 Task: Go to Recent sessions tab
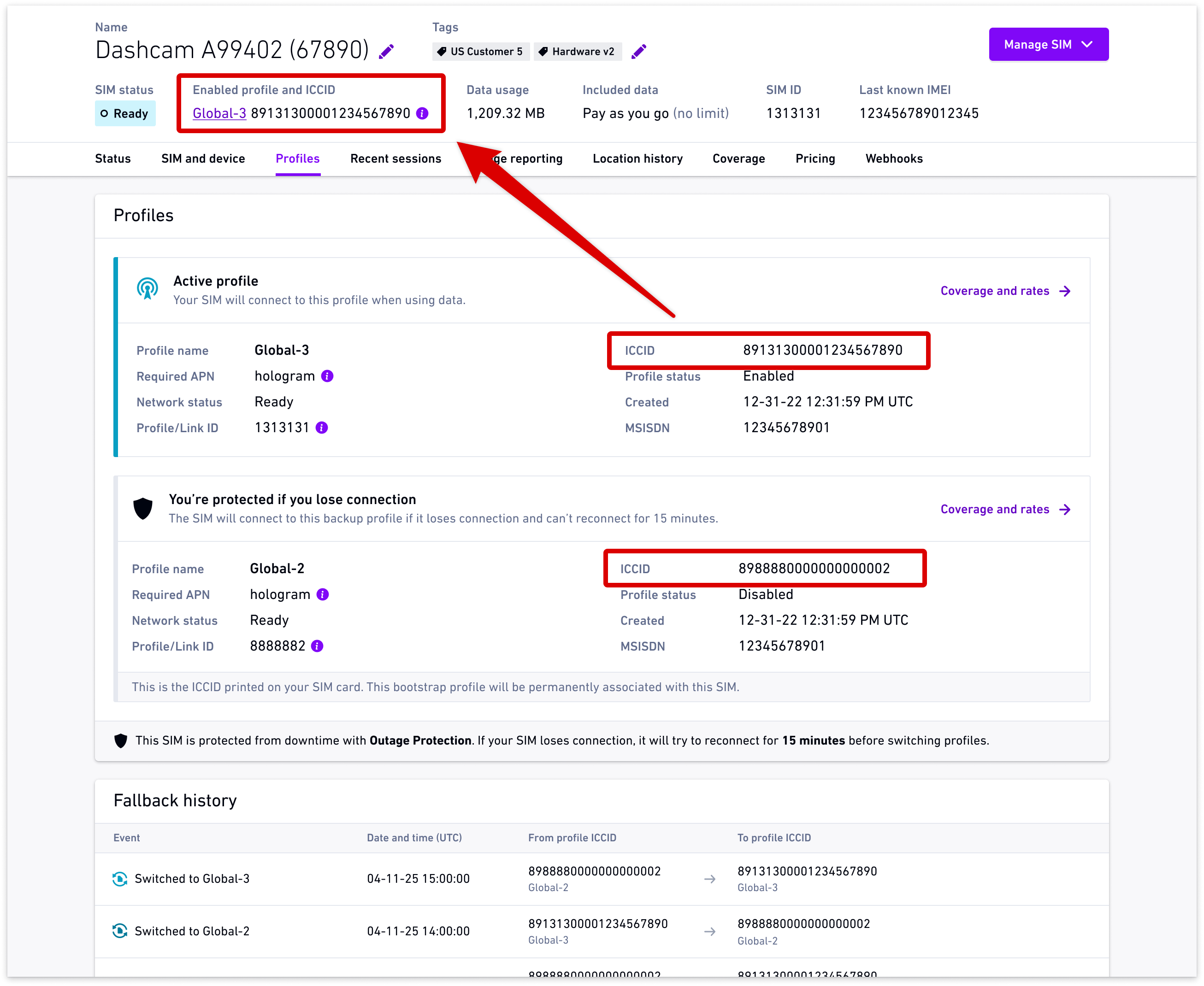tap(395, 158)
